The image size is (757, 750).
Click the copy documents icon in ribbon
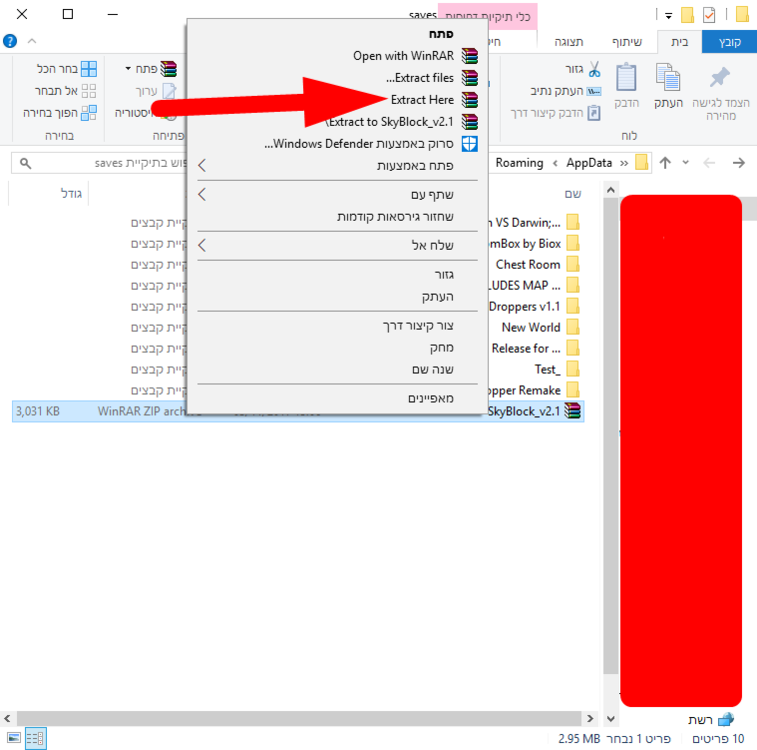pos(668,77)
